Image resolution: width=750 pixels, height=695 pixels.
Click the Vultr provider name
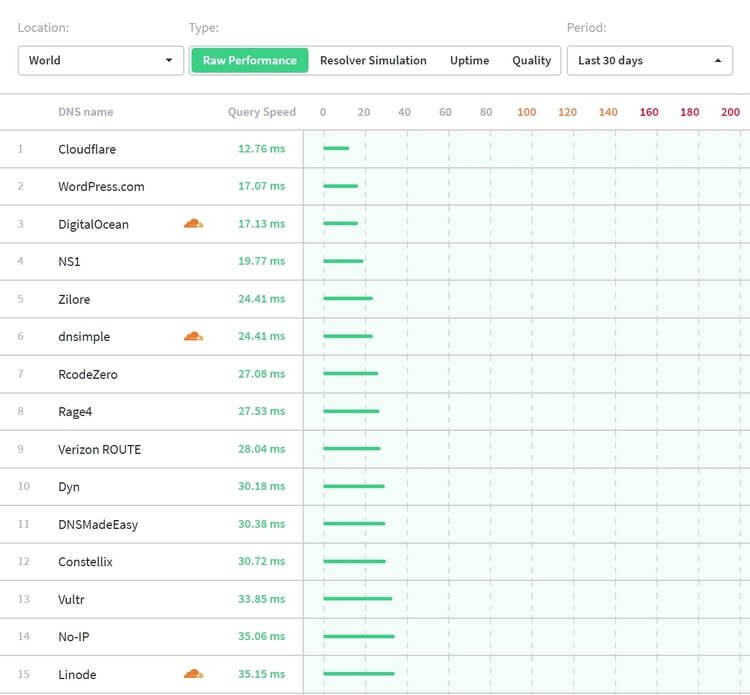point(71,600)
